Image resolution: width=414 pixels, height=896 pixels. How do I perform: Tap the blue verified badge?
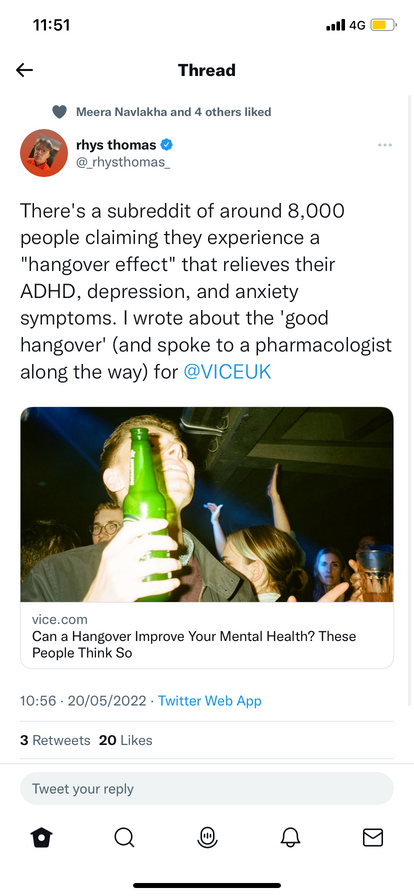[167, 145]
